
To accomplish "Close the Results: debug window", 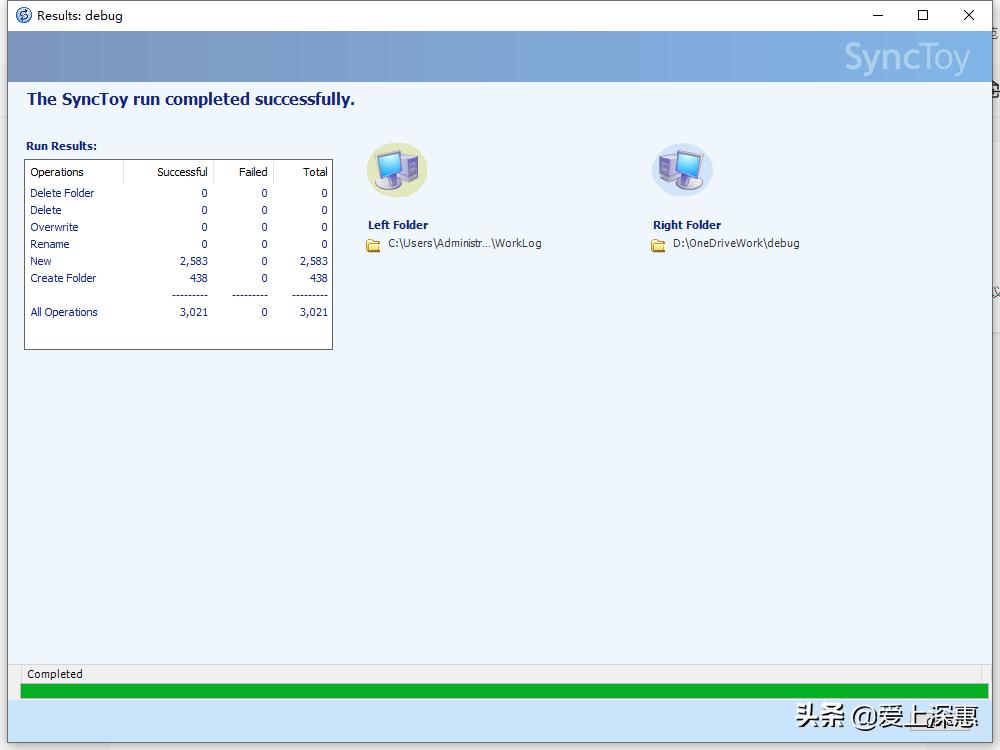I will click(969, 15).
